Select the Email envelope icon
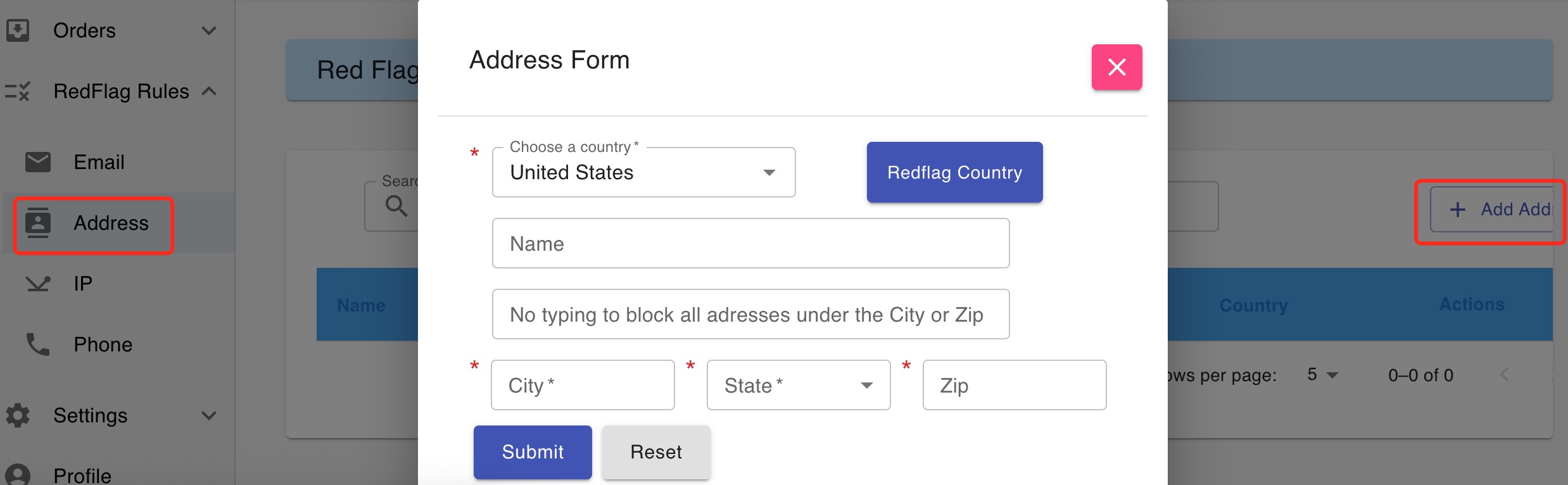The height and width of the screenshot is (485, 1568). pos(38,162)
